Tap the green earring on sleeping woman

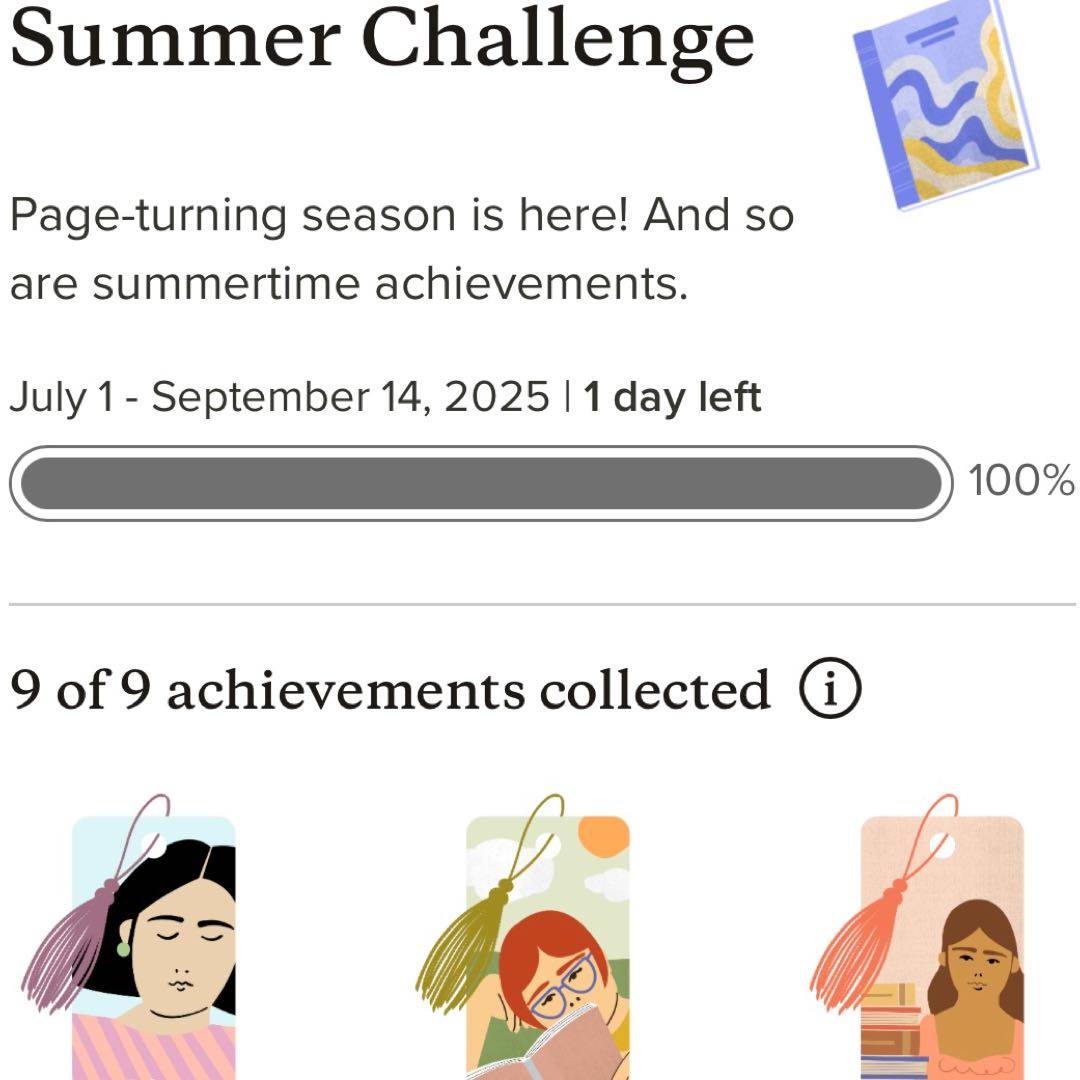click(x=123, y=949)
